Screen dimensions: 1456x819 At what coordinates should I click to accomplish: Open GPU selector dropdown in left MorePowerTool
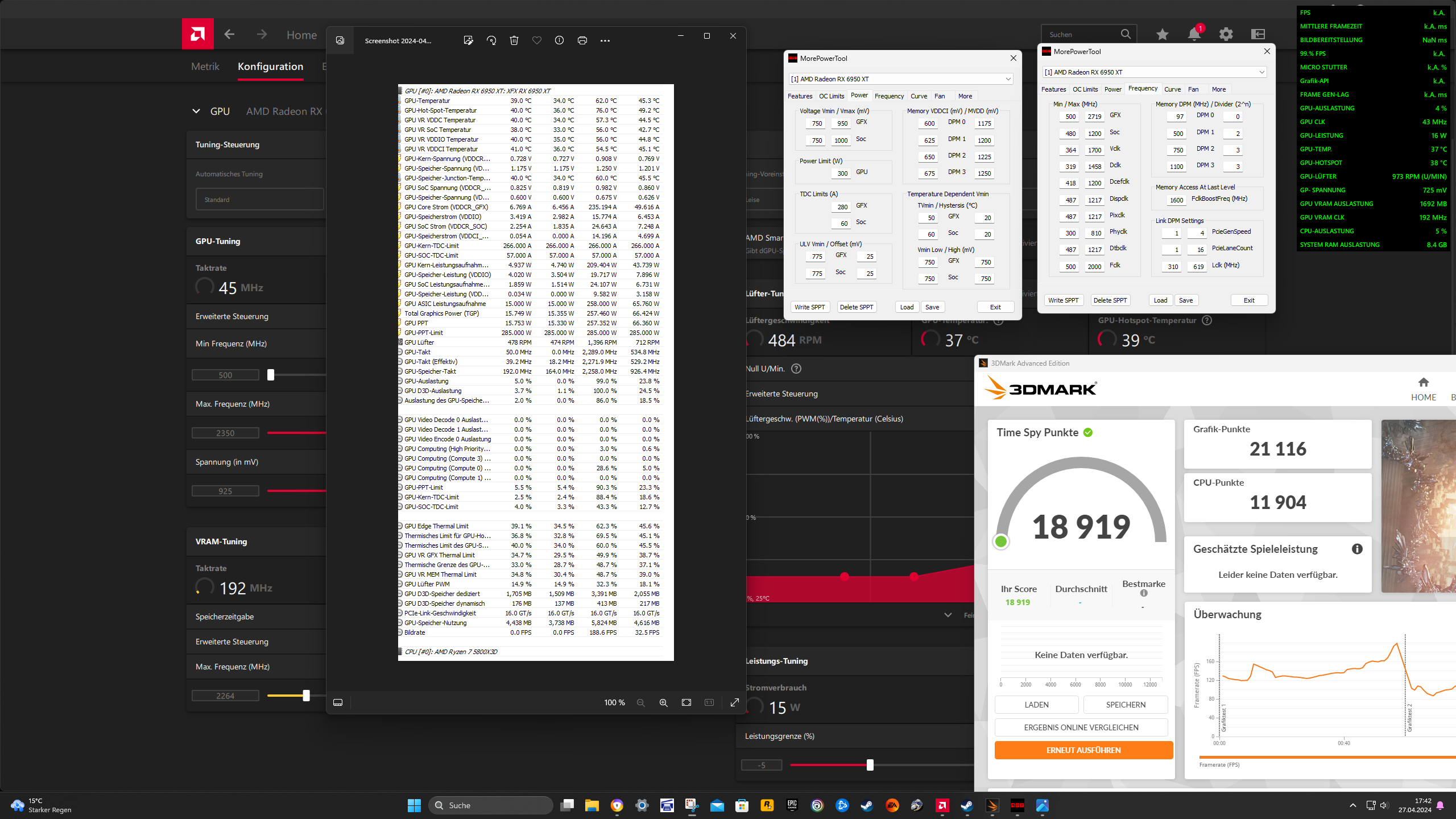pyautogui.click(x=1008, y=79)
